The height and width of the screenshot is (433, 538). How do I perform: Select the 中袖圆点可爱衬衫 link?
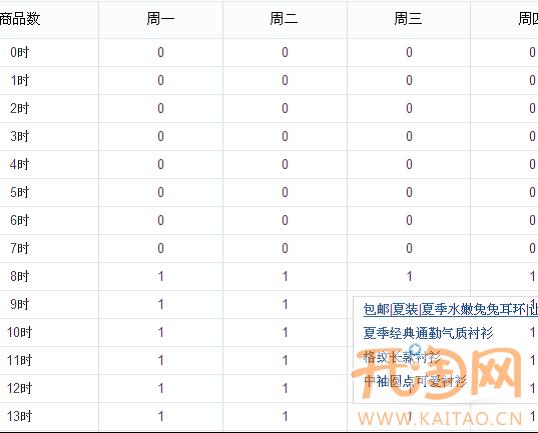pos(415,381)
